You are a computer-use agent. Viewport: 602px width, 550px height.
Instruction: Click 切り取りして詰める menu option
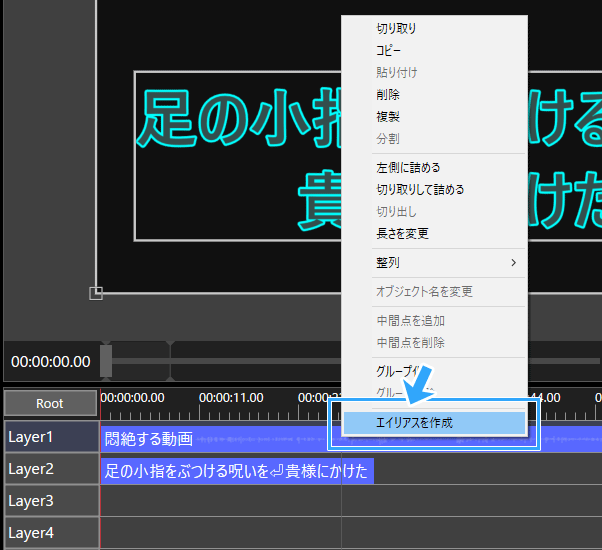[x=420, y=190]
